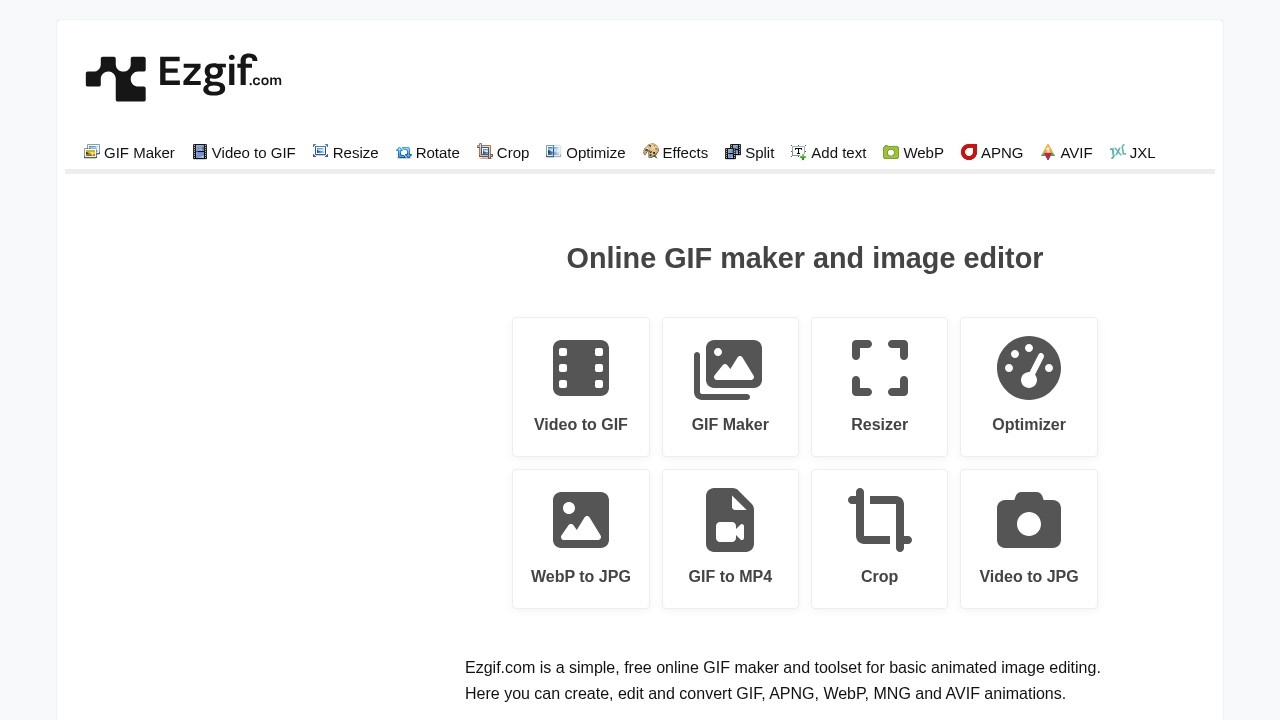Select the GIF Maker images icon tile
Image resolution: width=1280 pixels, height=720 pixels.
coord(729,369)
